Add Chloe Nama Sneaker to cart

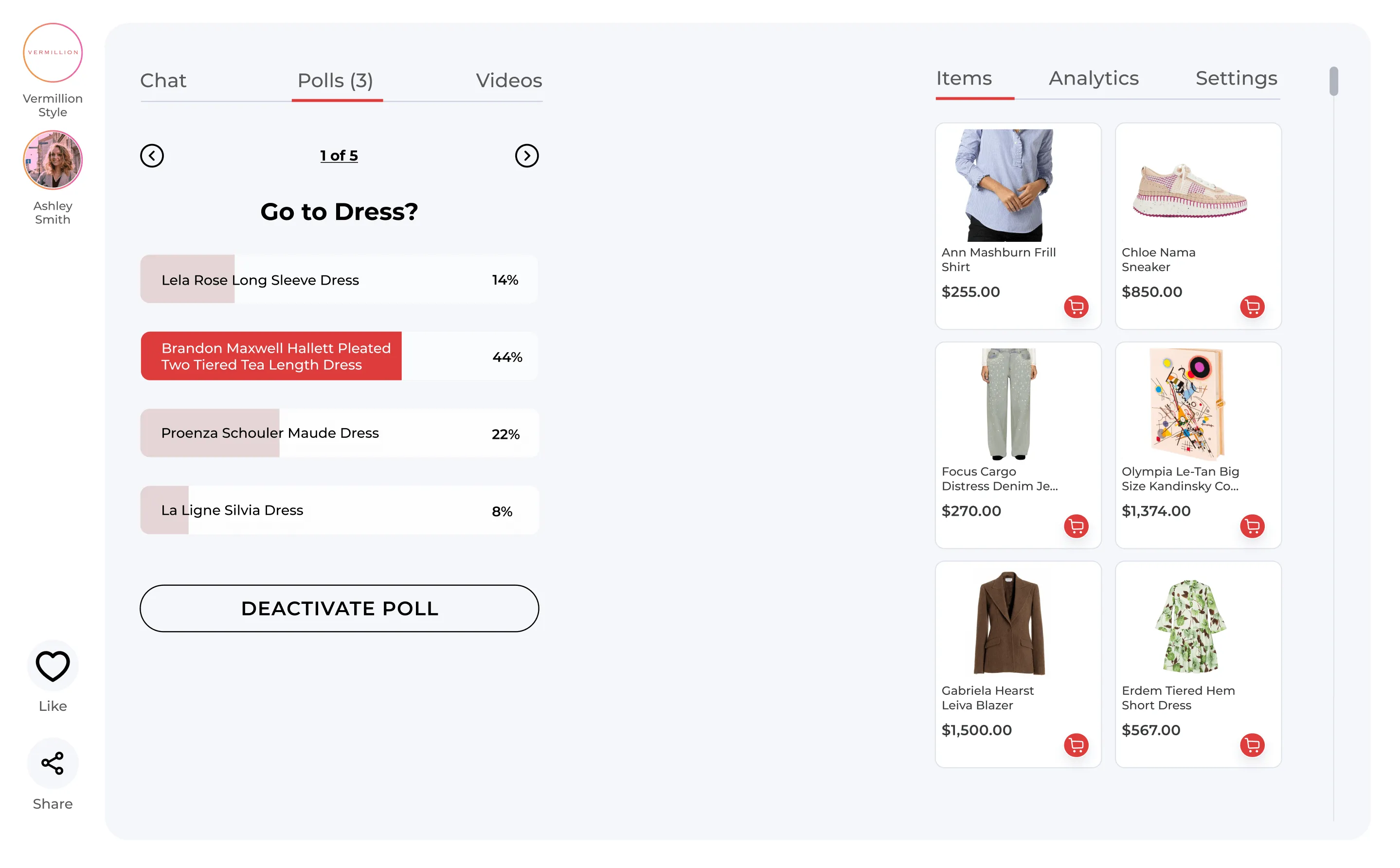pyautogui.click(x=1252, y=307)
